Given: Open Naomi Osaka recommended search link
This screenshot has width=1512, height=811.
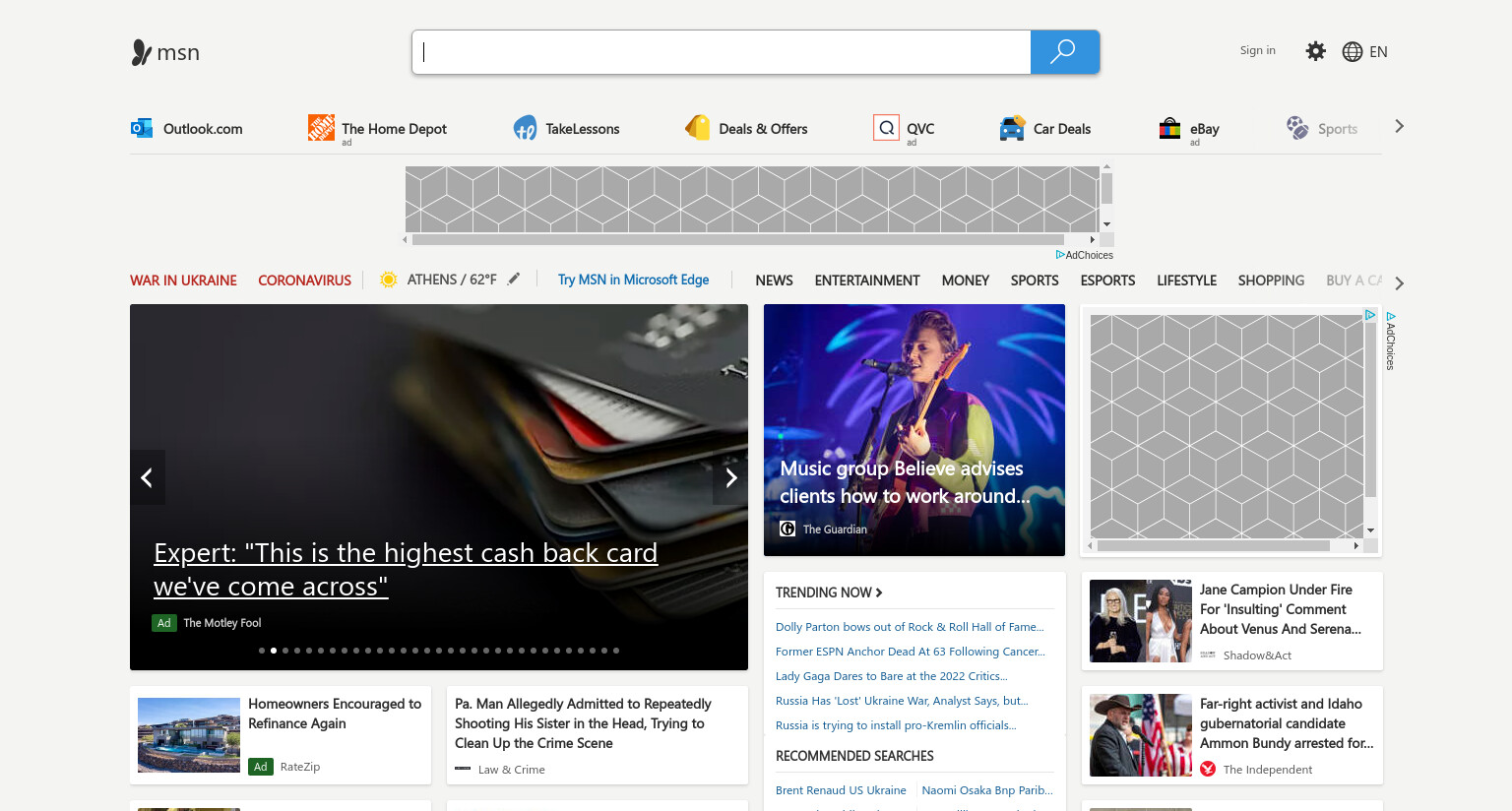Looking at the screenshot, I should (987, 790).
